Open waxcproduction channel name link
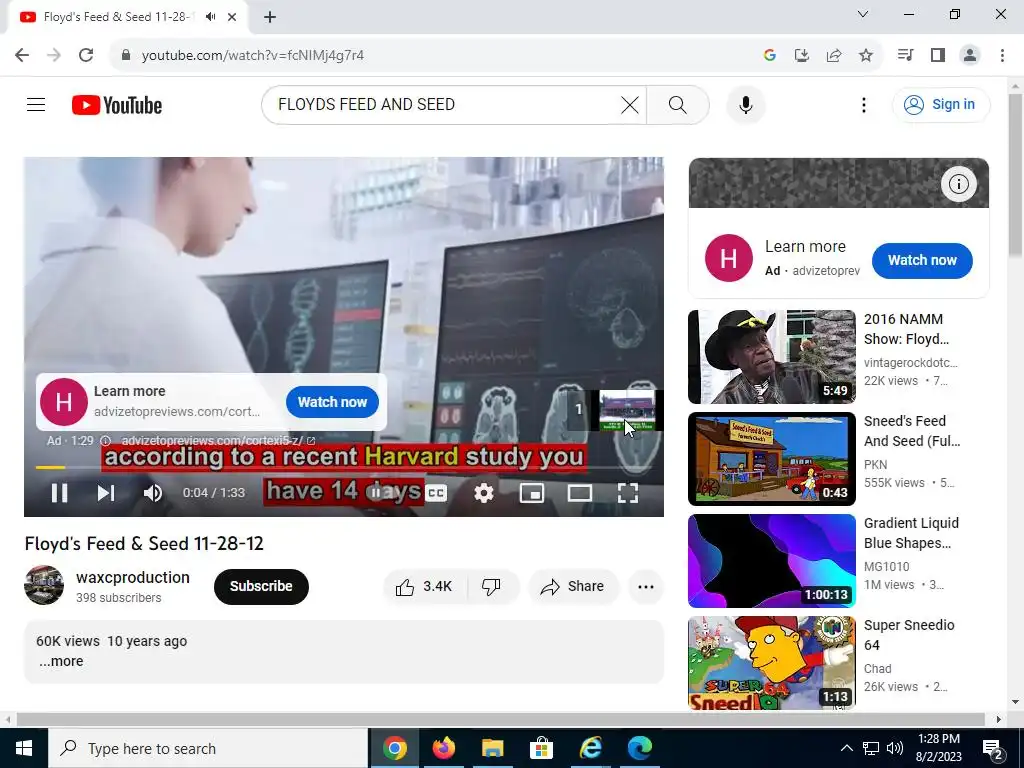Image resolution: width=1024 pixels, height=768 pixels. tap(133, 577)
